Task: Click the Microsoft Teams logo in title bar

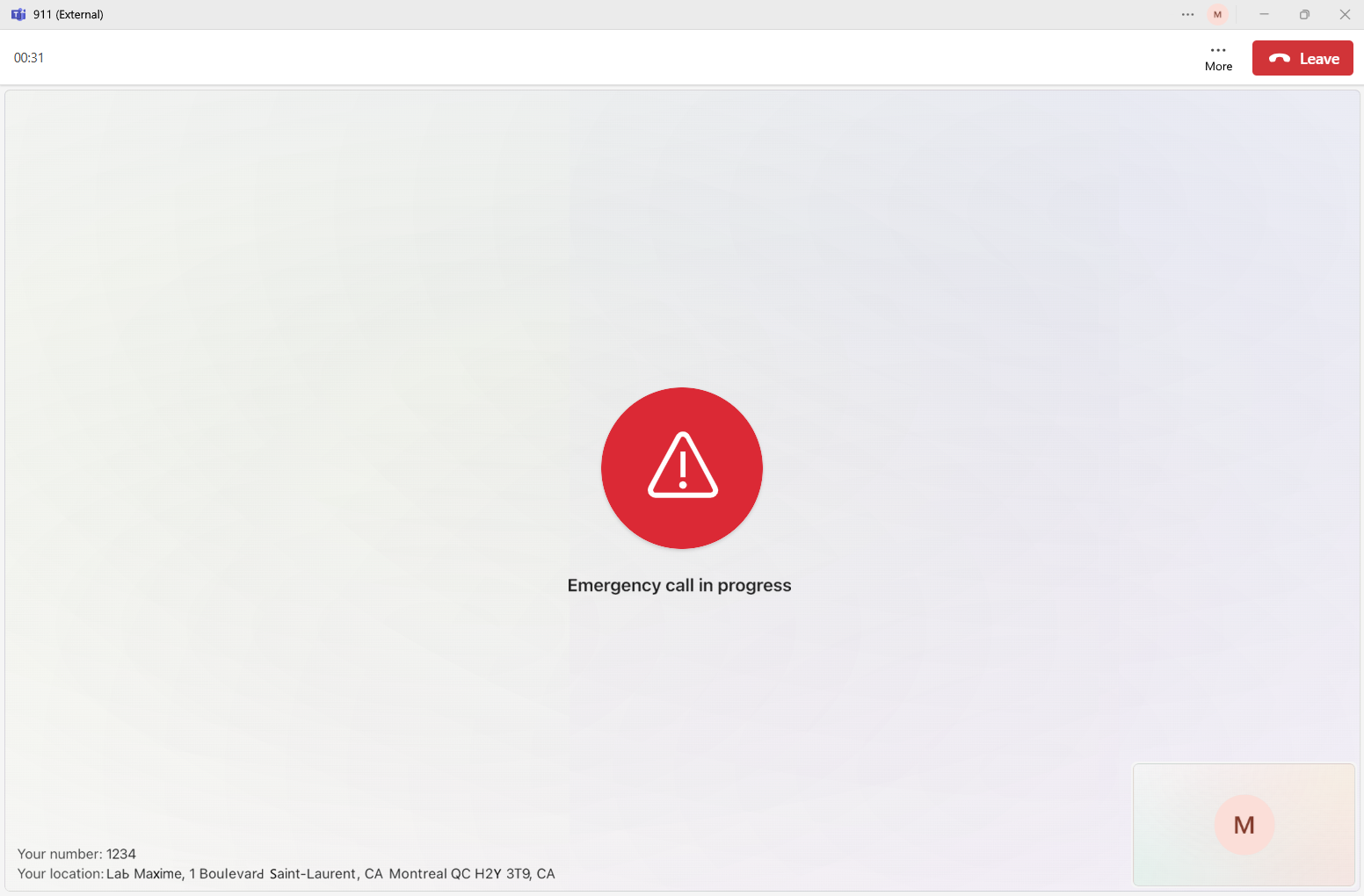Action: click(18, 14)
